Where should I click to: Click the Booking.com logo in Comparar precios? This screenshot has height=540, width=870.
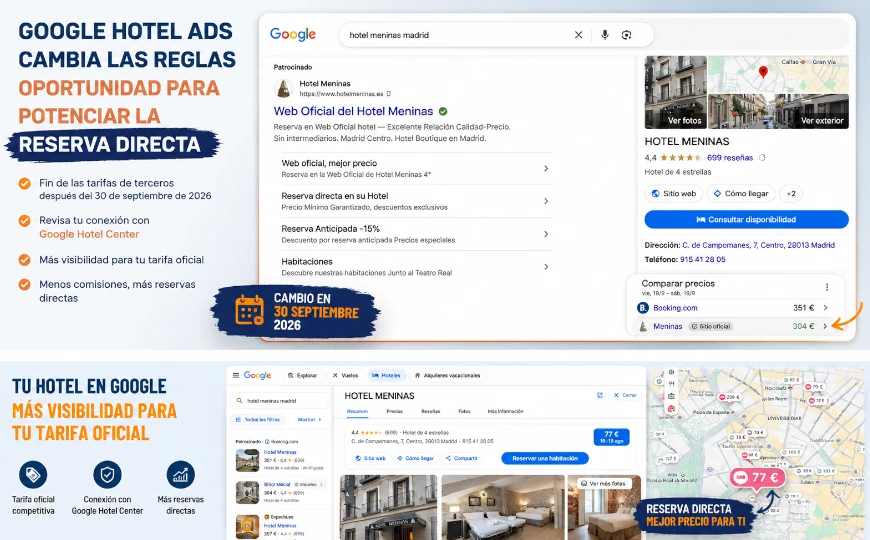coord(643,307)
